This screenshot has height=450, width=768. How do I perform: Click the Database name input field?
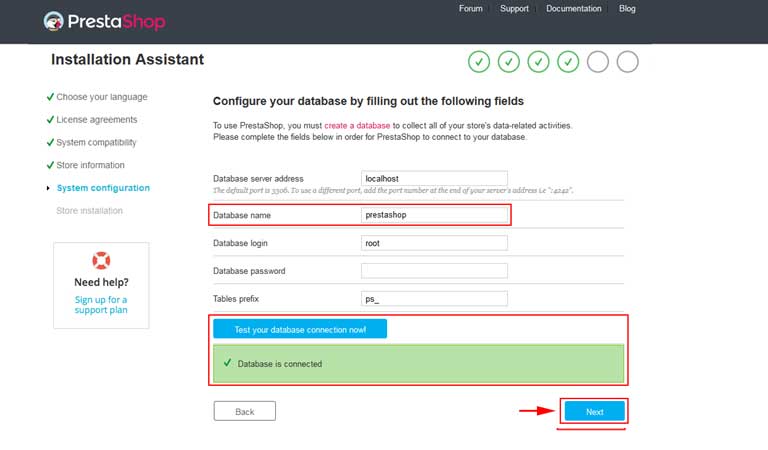[x=434, y=214]
